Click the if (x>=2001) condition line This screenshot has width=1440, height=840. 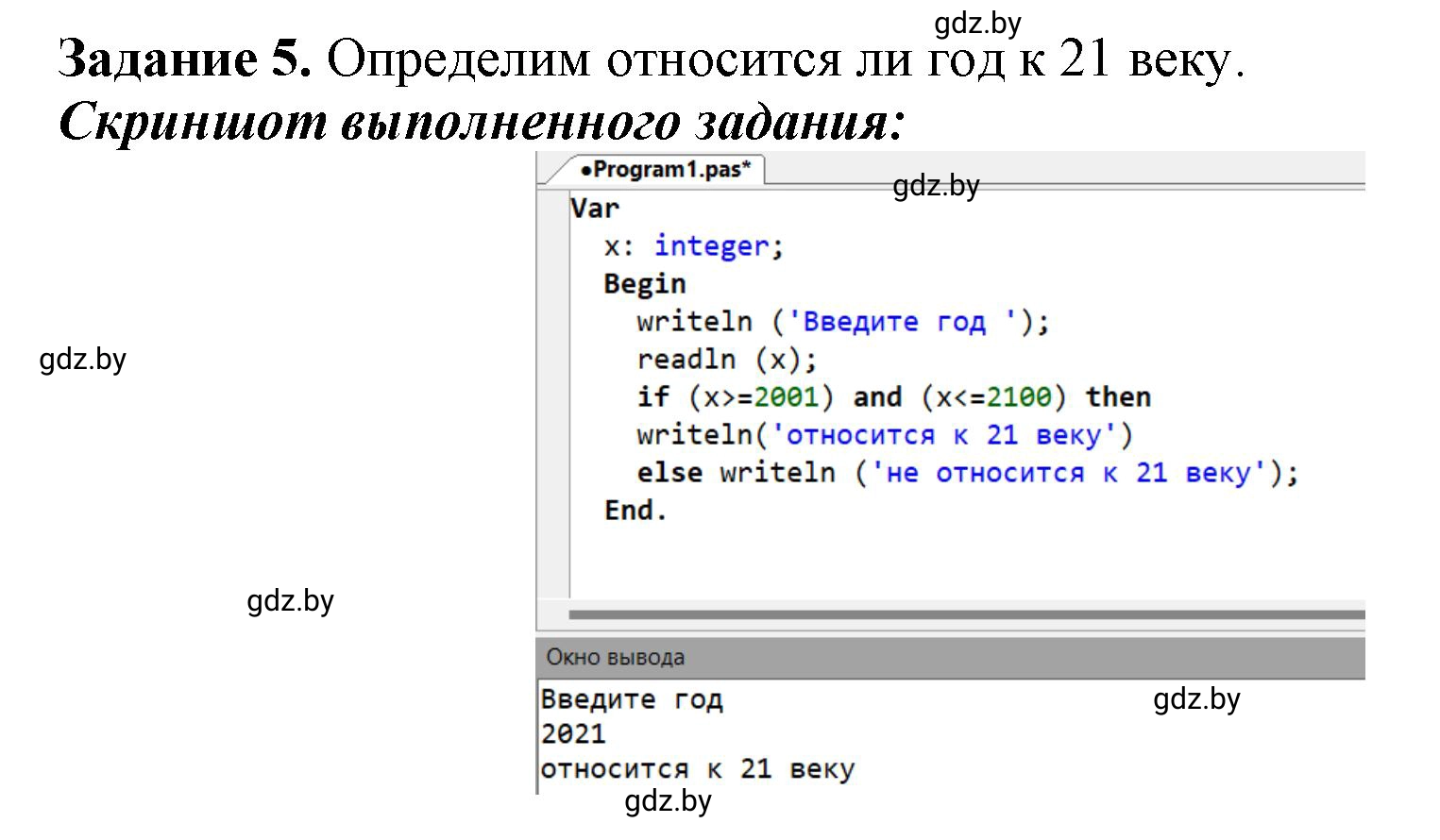pos(894,397)
